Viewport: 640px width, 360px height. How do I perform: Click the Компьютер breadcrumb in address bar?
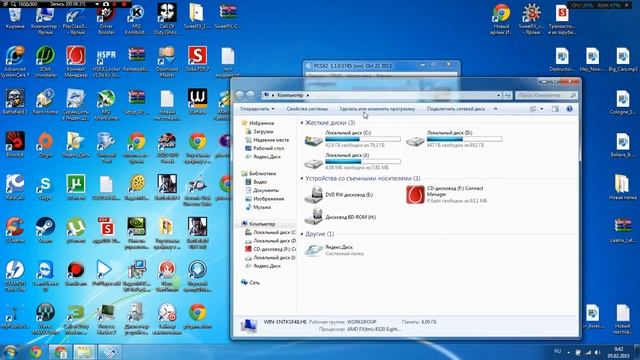(x=290, y=95)
